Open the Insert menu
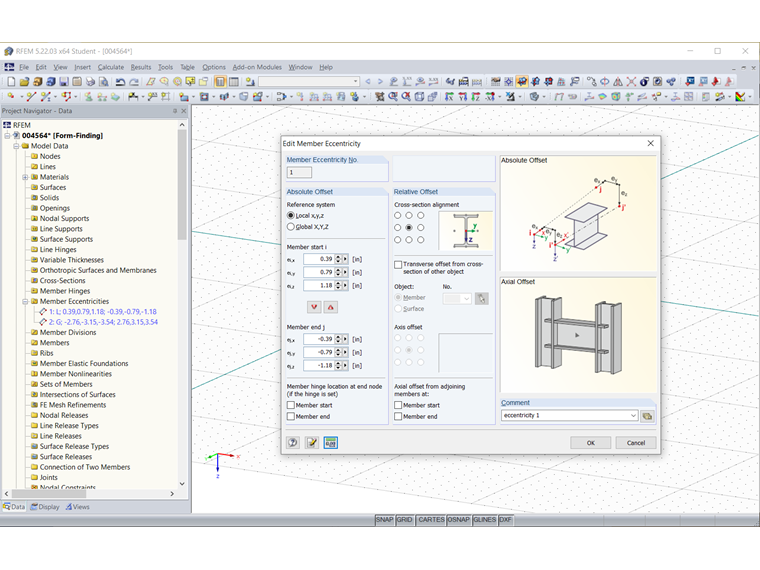 click(82, 67)
